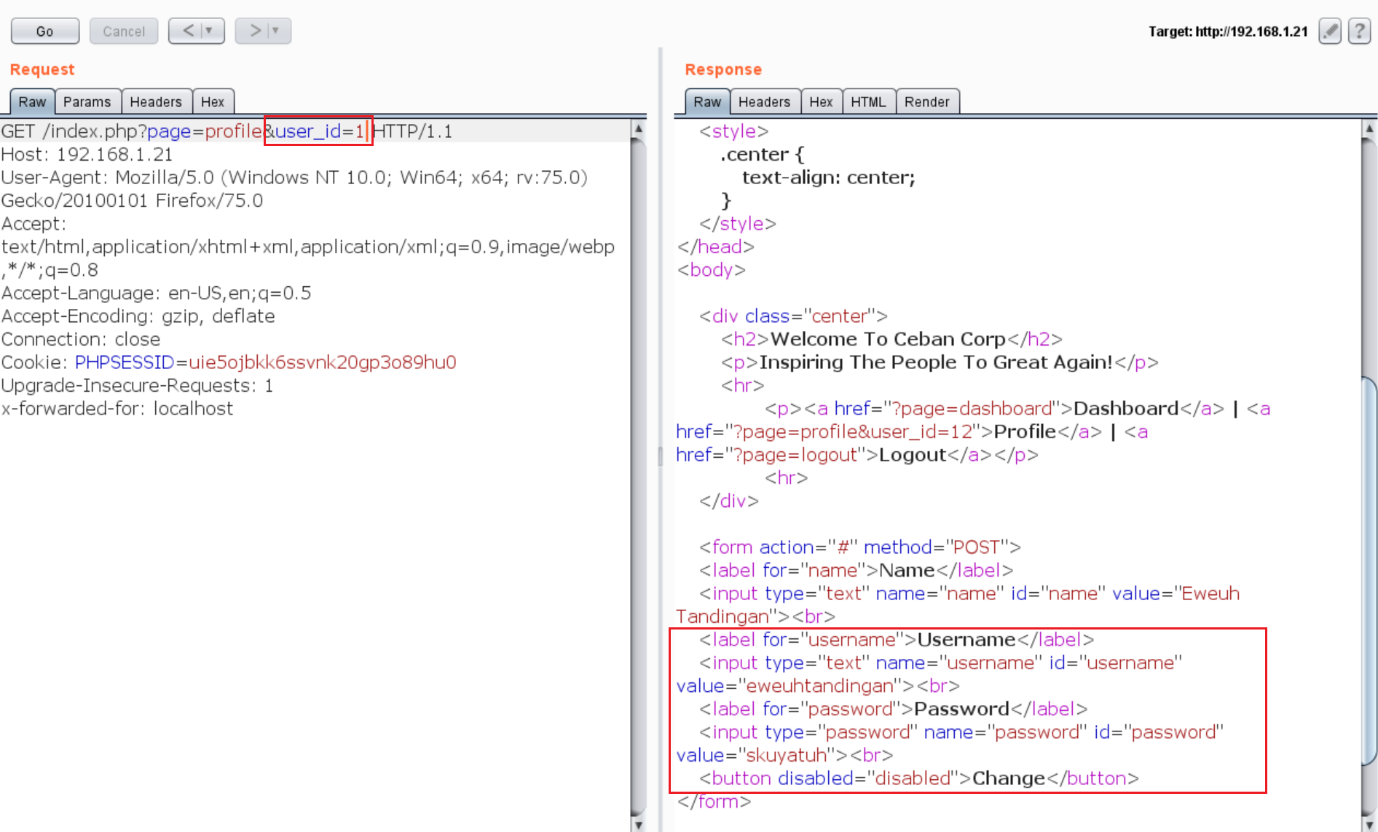Screen dimensions: 1378x832
Task: Go back to previous request in history
Action: [x=188, y=31]
